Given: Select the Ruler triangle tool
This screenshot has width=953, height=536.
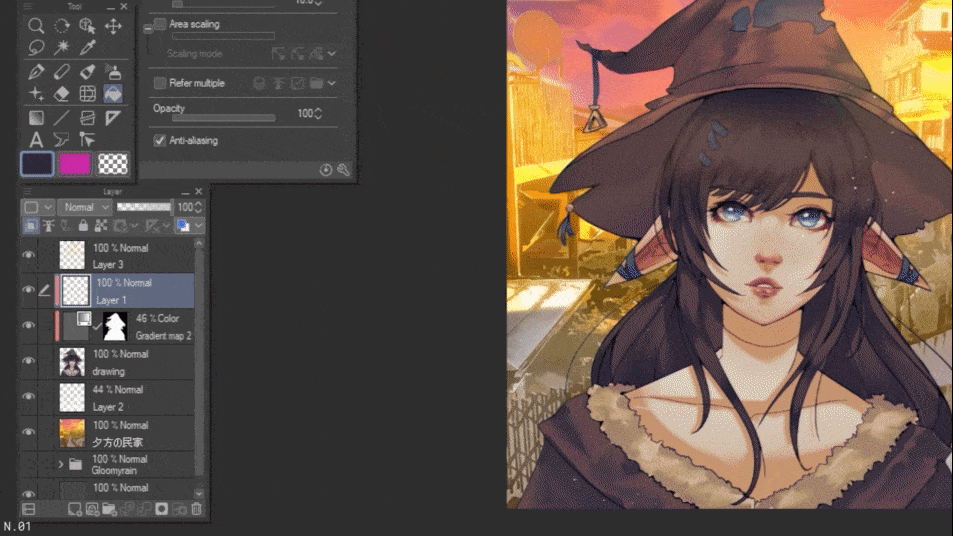Looking at the screenshot, I should click(113, 118).
